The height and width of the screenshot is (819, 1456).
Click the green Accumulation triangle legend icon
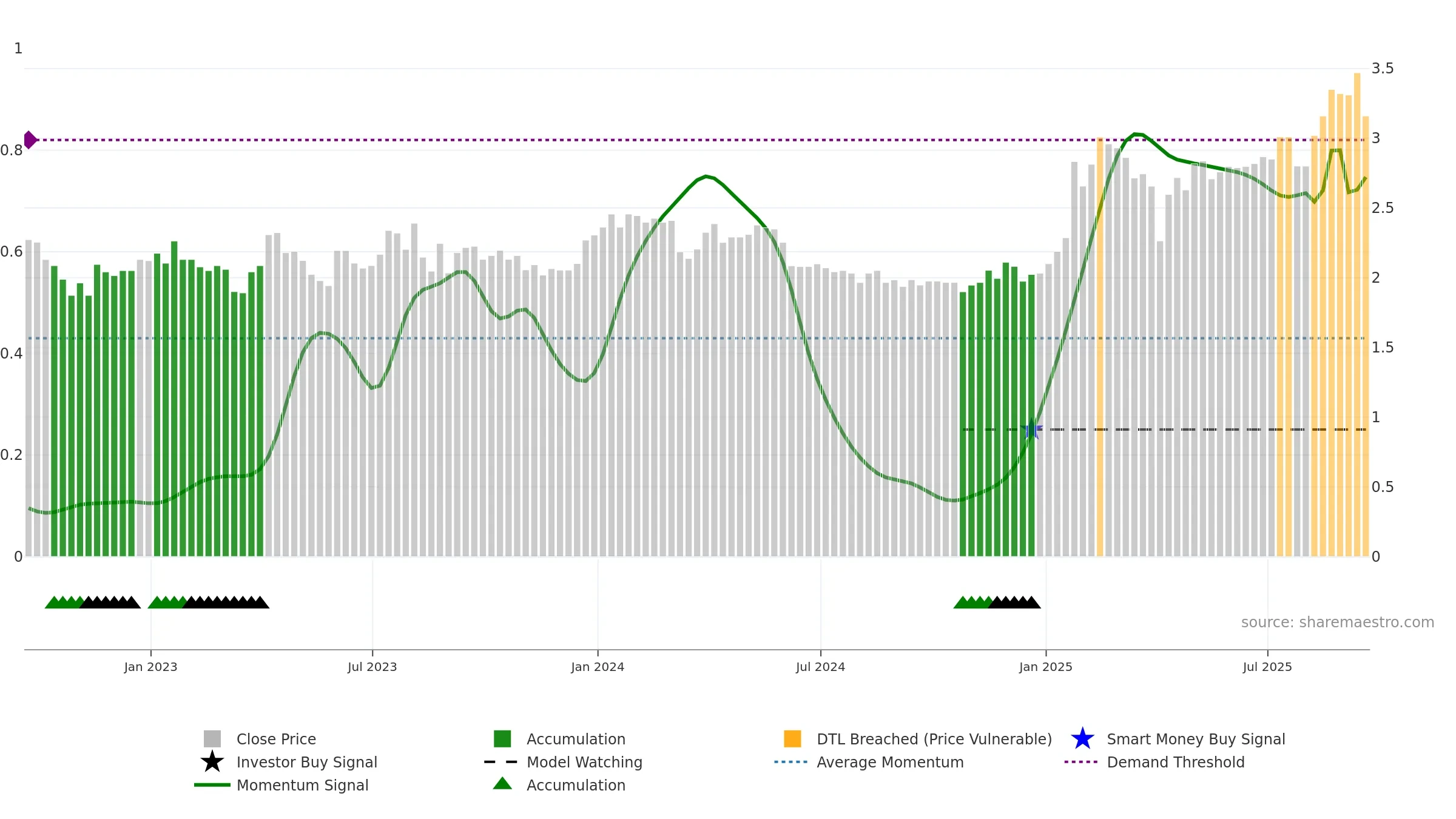coord(502,783)
